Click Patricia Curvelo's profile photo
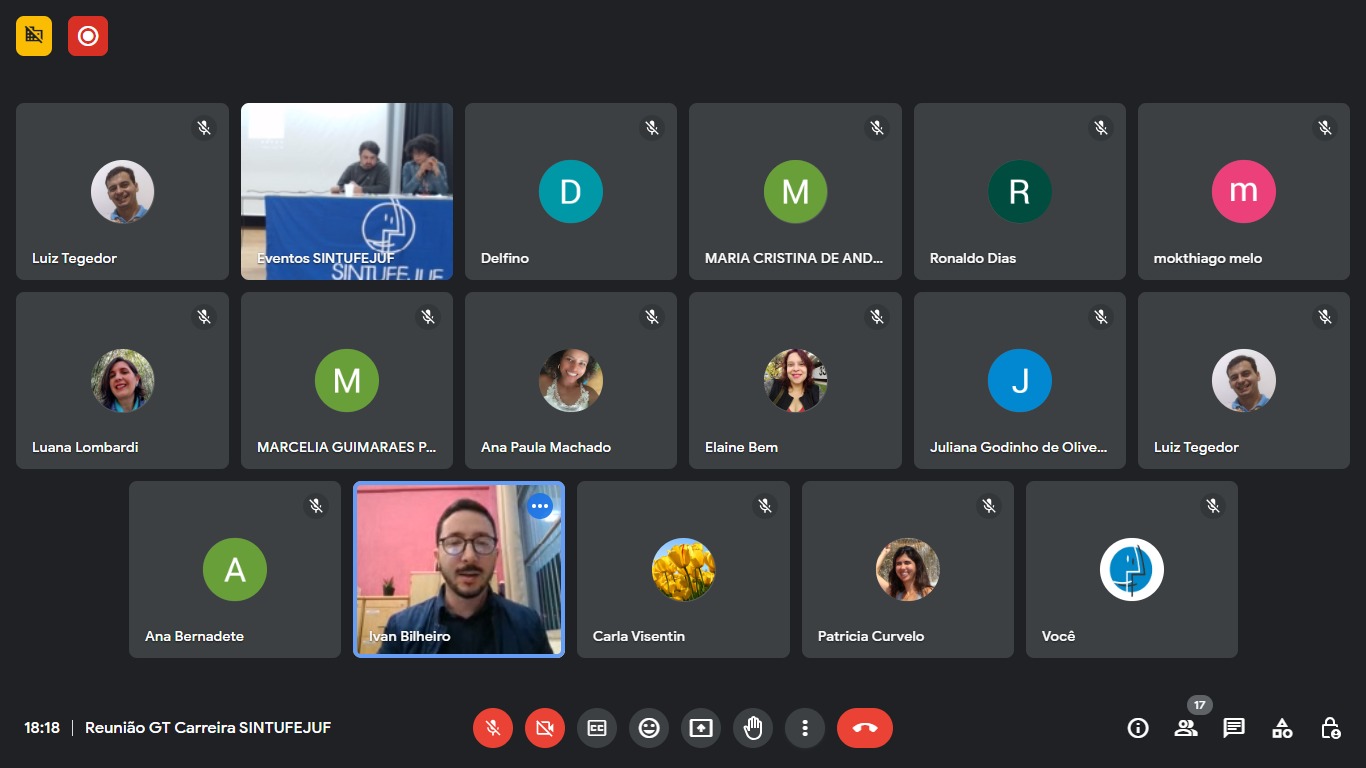1366x768 pixels. pos(908,569)
